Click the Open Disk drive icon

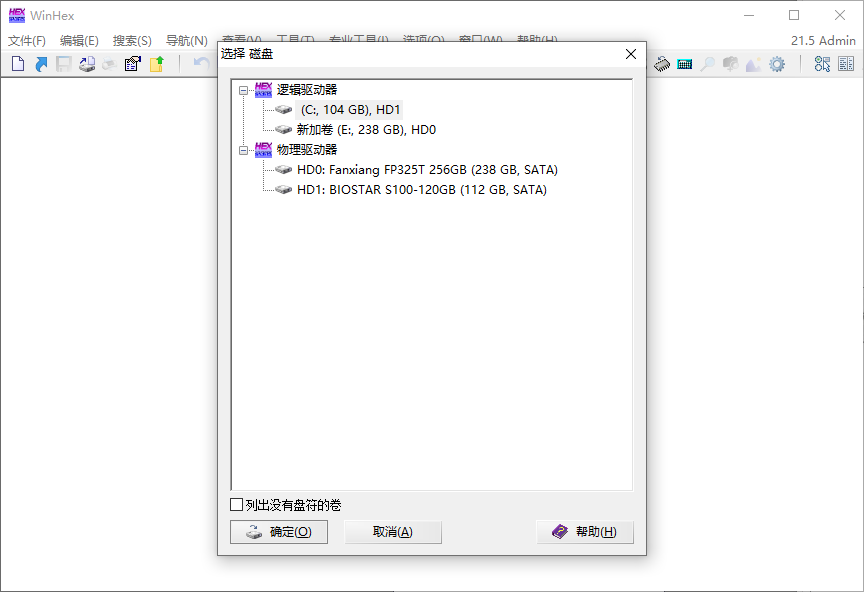[x=87, y=64]
